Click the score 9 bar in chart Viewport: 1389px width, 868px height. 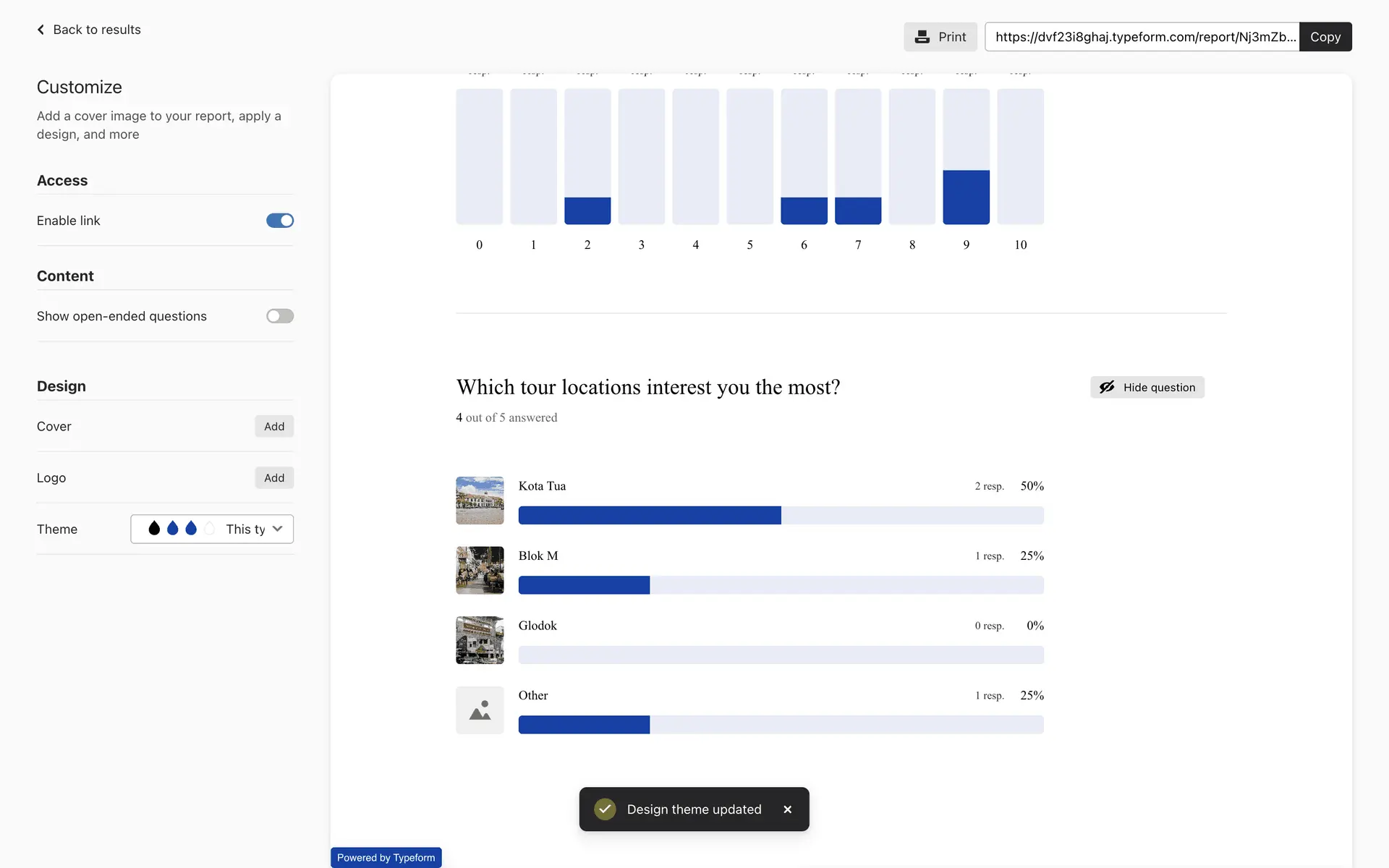pyautogui.click(x=966, y=197)
